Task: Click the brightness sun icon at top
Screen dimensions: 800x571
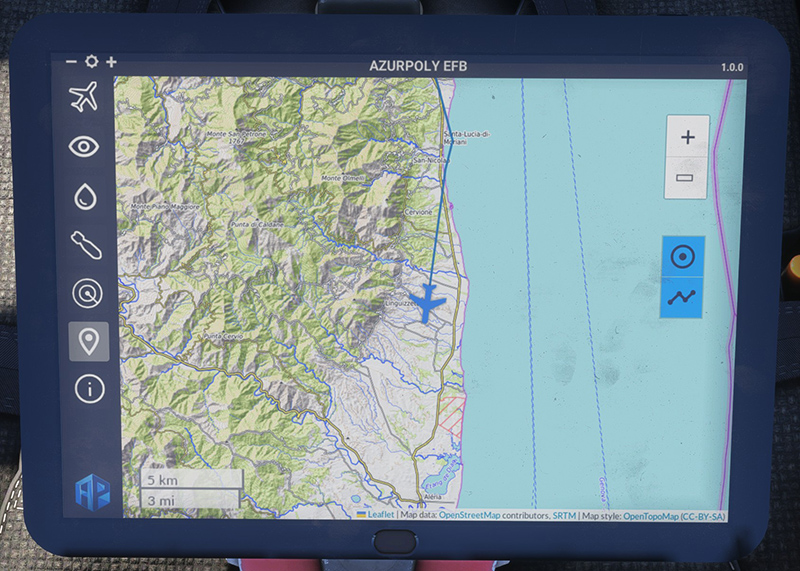Action: [92, 61]
